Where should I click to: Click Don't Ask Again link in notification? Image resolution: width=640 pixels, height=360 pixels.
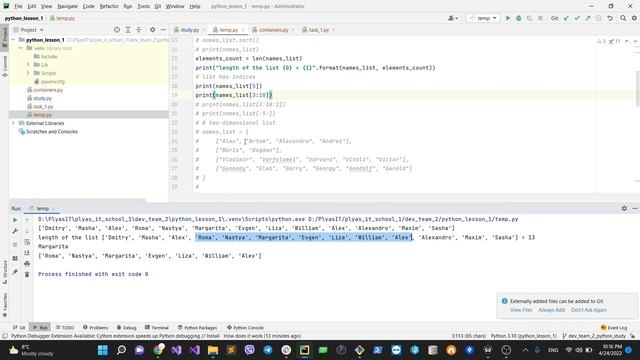589,310
